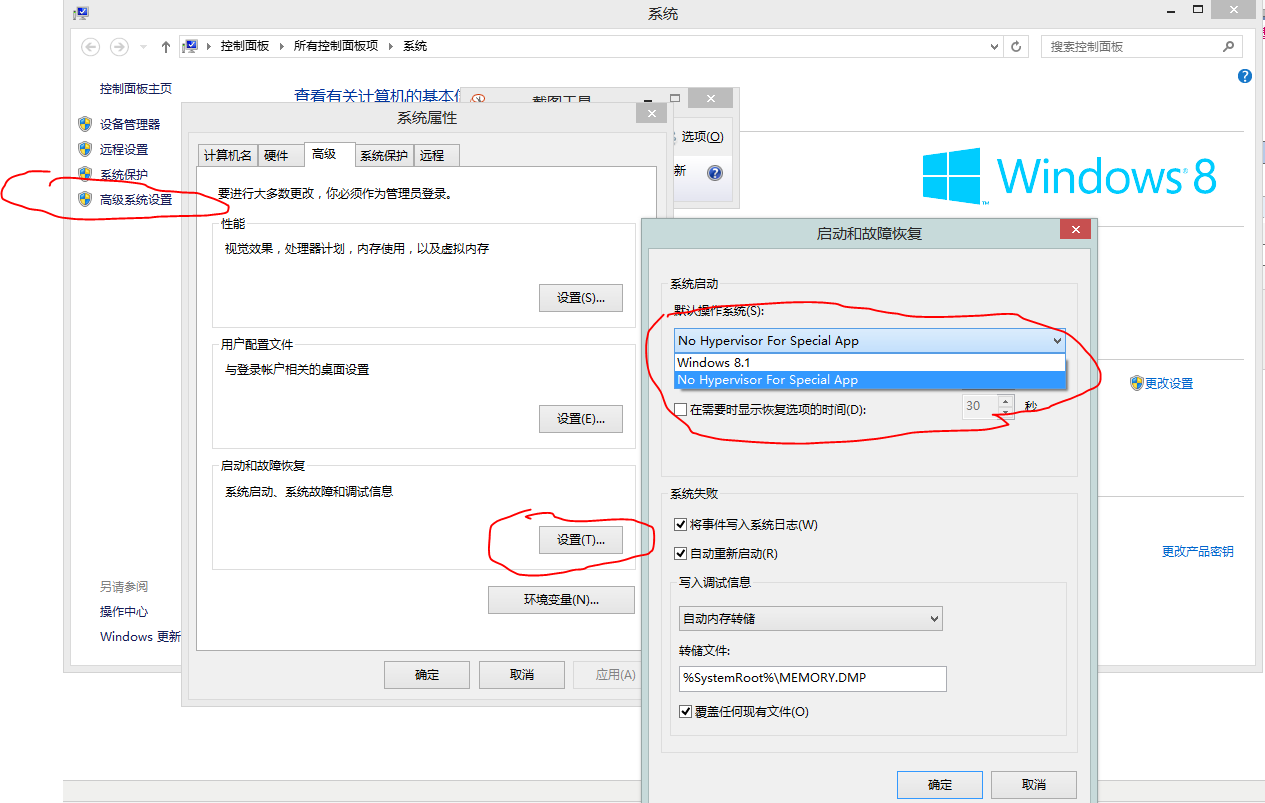
Task: Close the 启动和故障恢复 dialog
Action: [x=1075, y=230]
